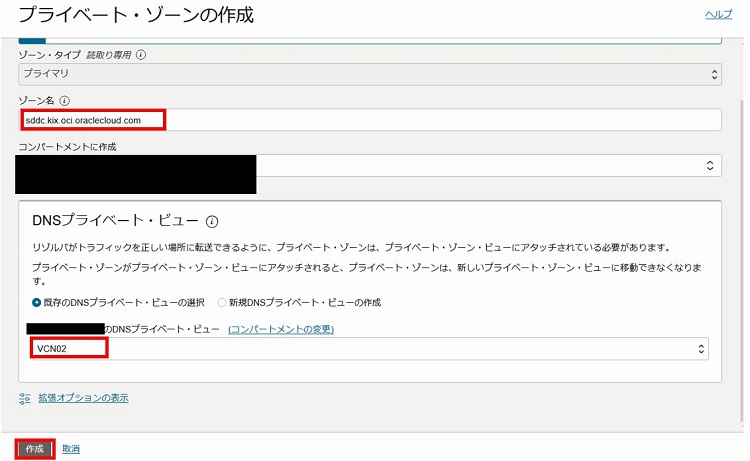This screenshot has width=750, height=461.
Task: Click the 取消 cancel link
Action: pyautogui.click(x=71, y=449)
